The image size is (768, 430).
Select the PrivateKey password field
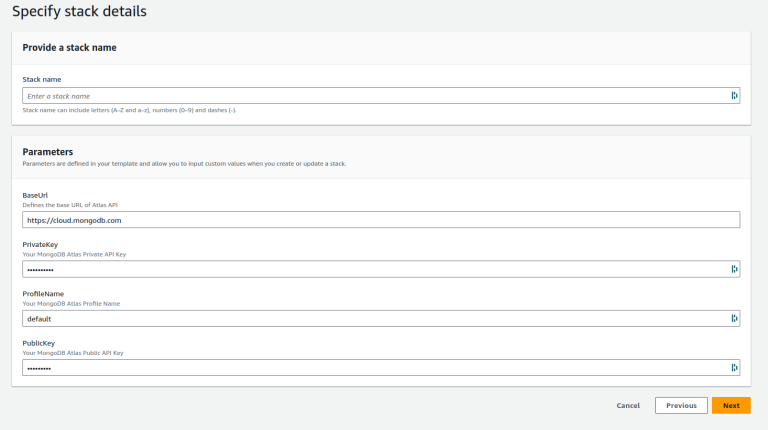(x=370, y=269)
